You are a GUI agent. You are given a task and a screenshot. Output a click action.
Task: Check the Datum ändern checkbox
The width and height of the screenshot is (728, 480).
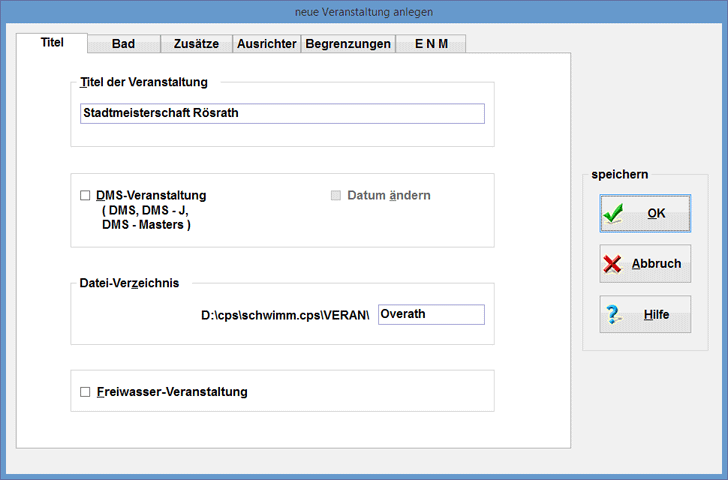coord(336,196)
